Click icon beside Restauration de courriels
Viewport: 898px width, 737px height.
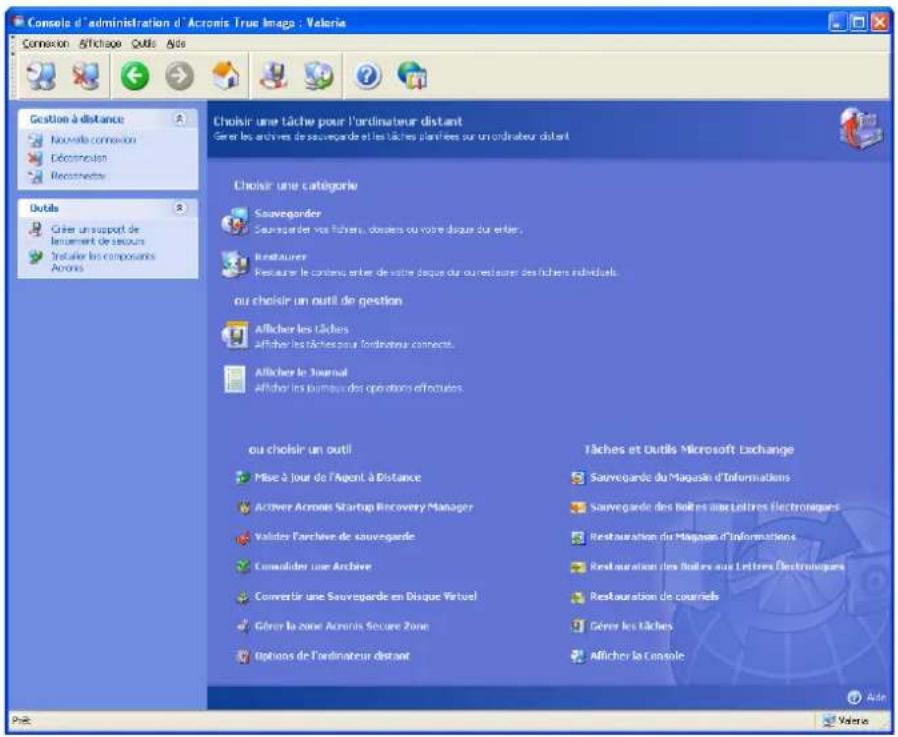pyautogui.click(x=578, y=597)
